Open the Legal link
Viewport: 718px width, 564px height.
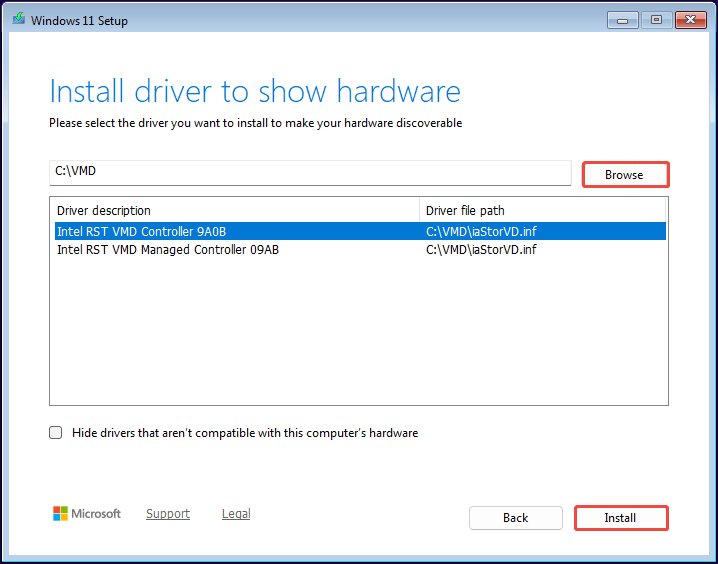[236, 514]
